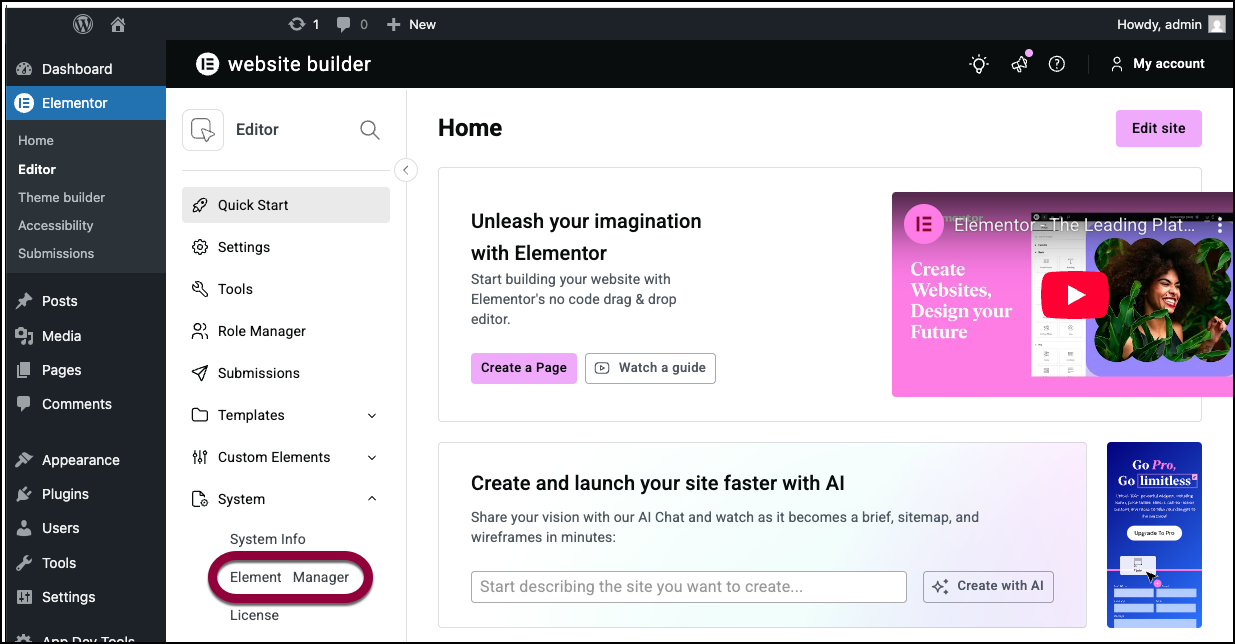Select Role Manager in Editor sidebar
The height and width of the screenshot is (644, 1235).
tap(261, 331)
